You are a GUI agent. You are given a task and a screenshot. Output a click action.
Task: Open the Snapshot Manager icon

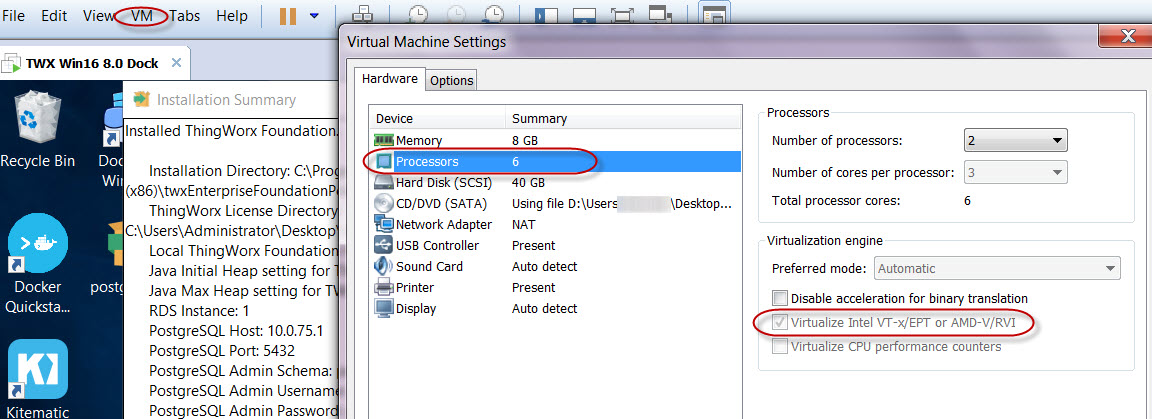point(495,15)
